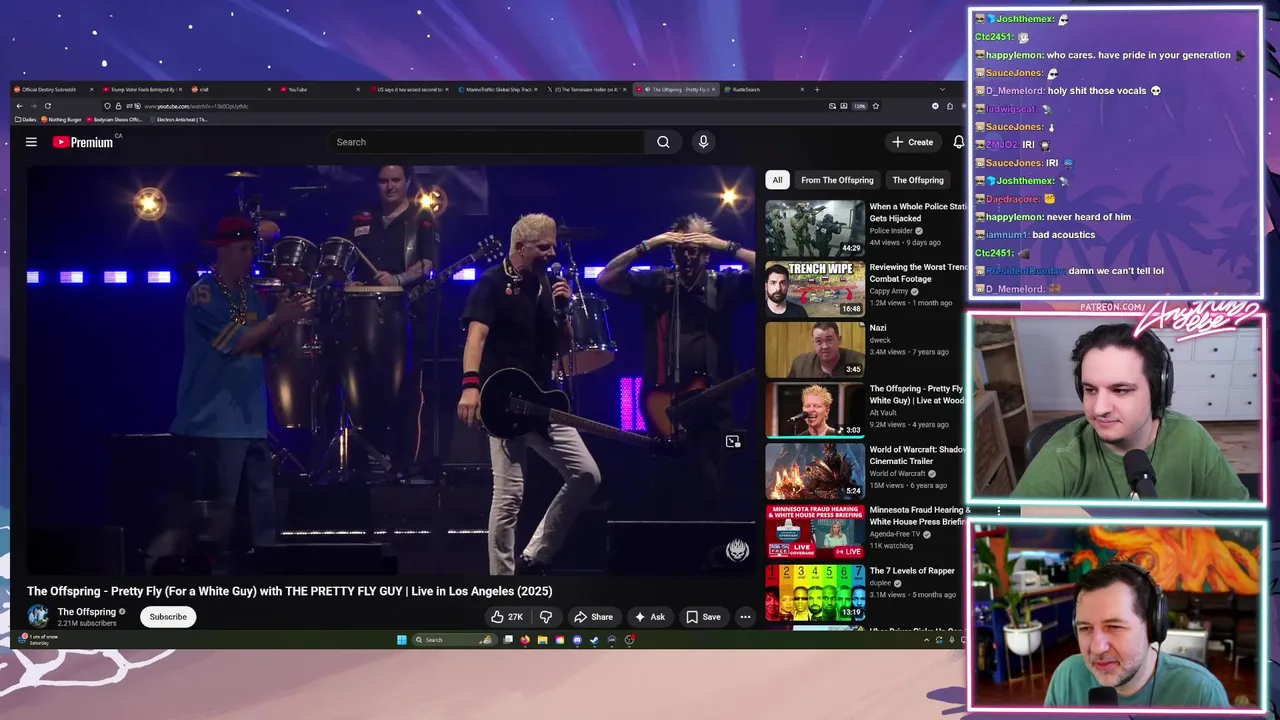The image size is (1280, 720).
Task: Like the video with thumbs-up 27K
Action: [507, 617]
